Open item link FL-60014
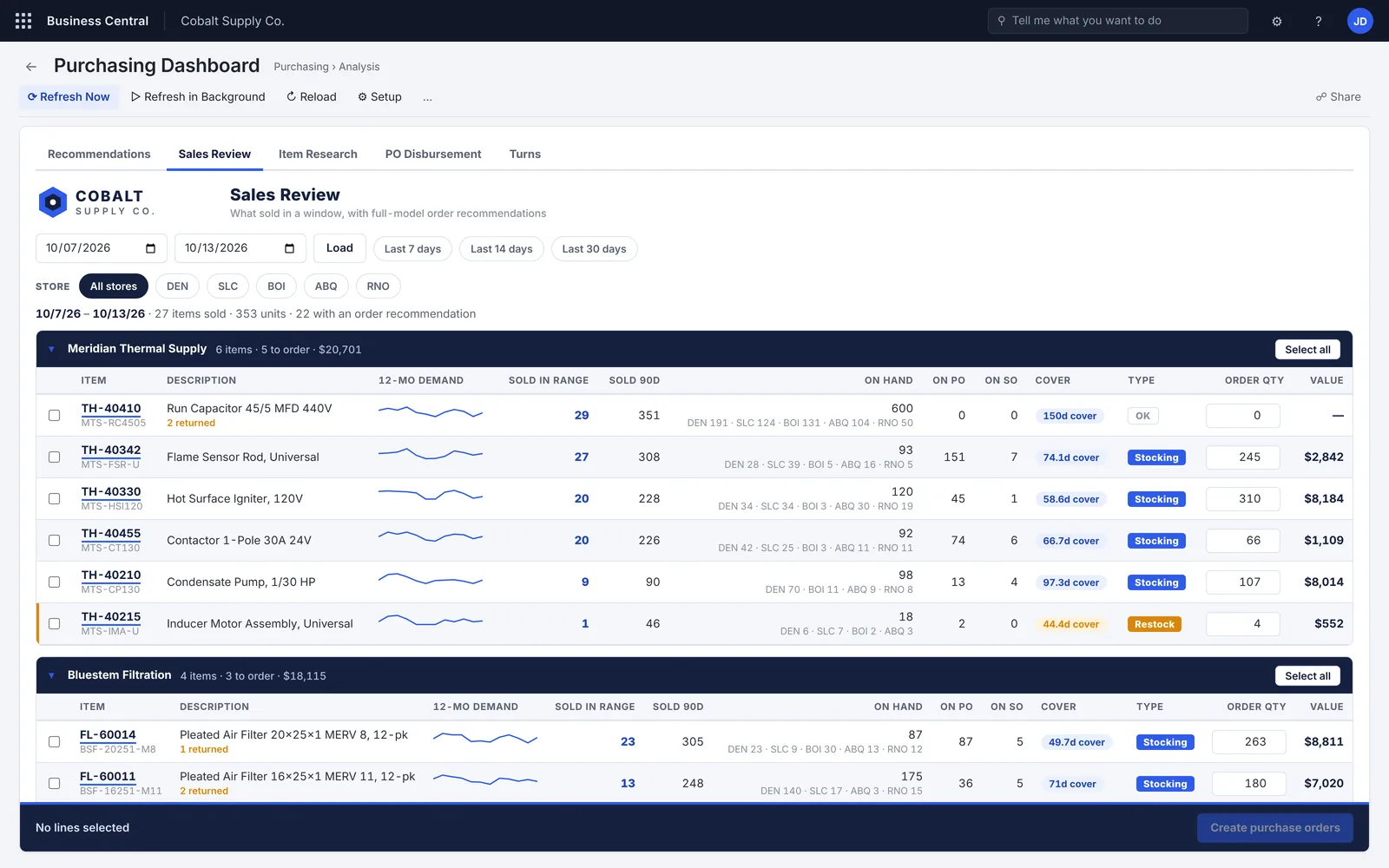 click(108, 735)
